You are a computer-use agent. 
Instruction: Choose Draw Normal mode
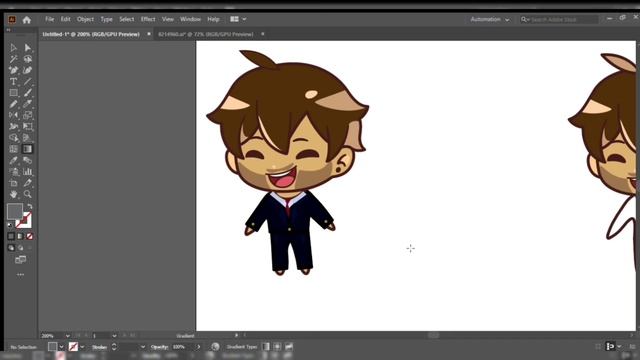click(x=11, y=248)
